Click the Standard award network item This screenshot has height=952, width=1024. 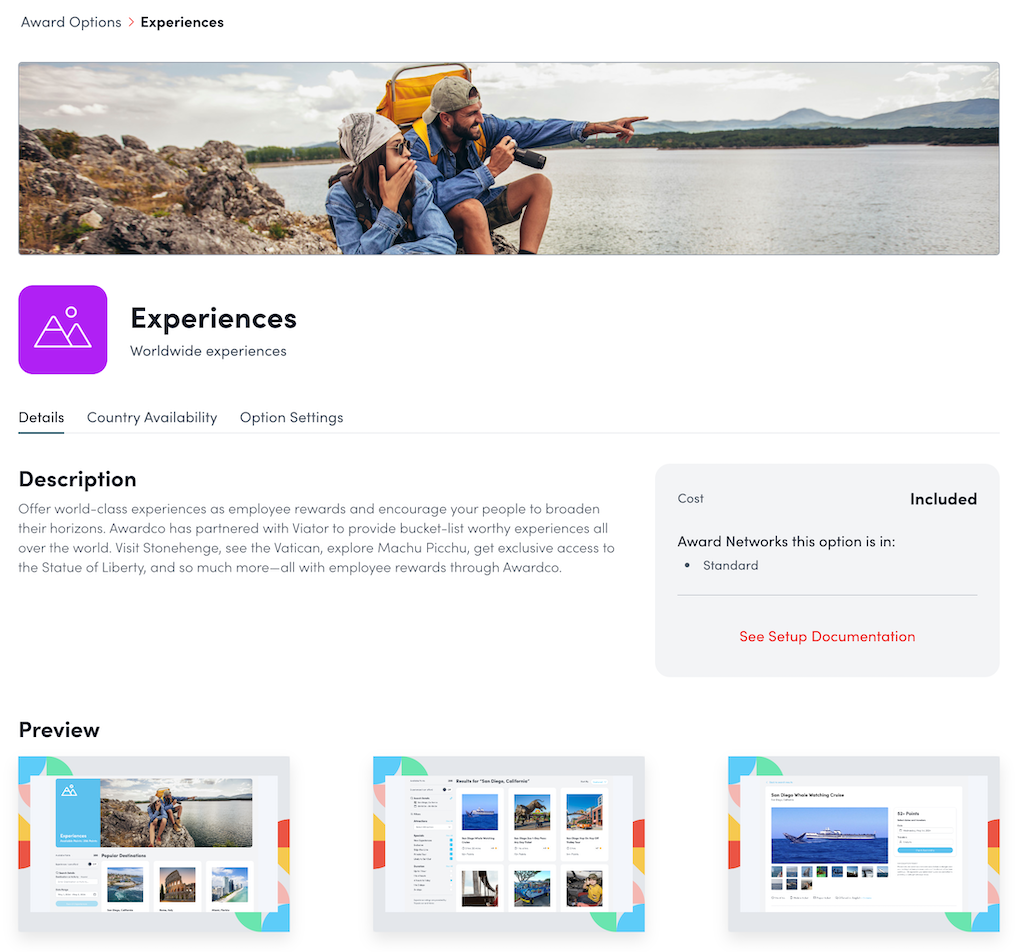coord(730,565)
